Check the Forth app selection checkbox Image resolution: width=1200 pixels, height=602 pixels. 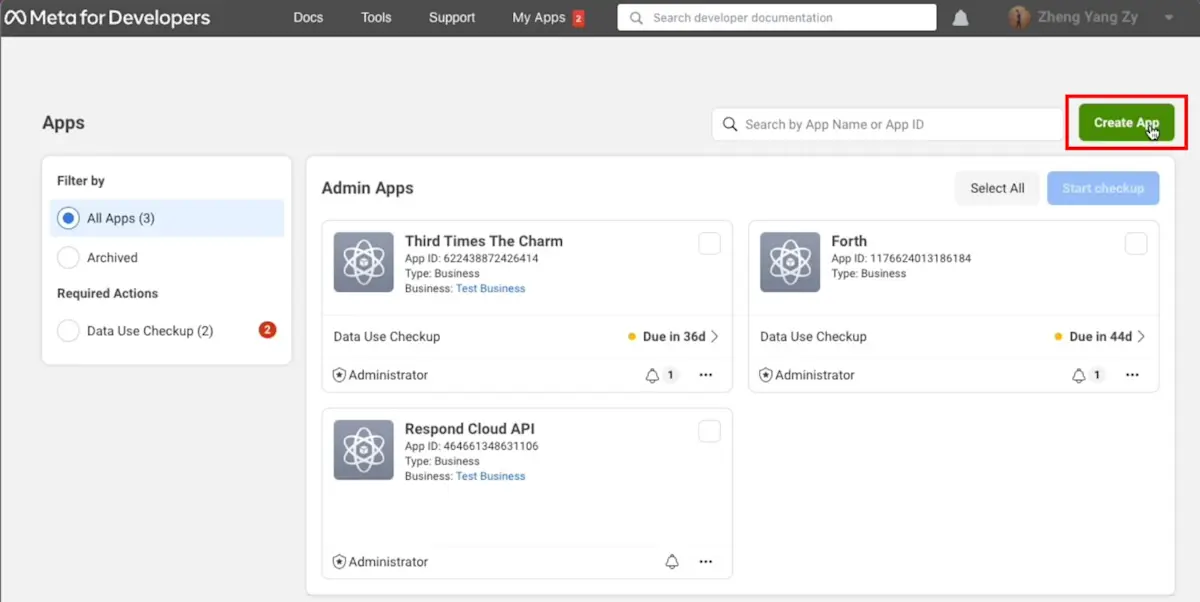[x=1136, y=243]
